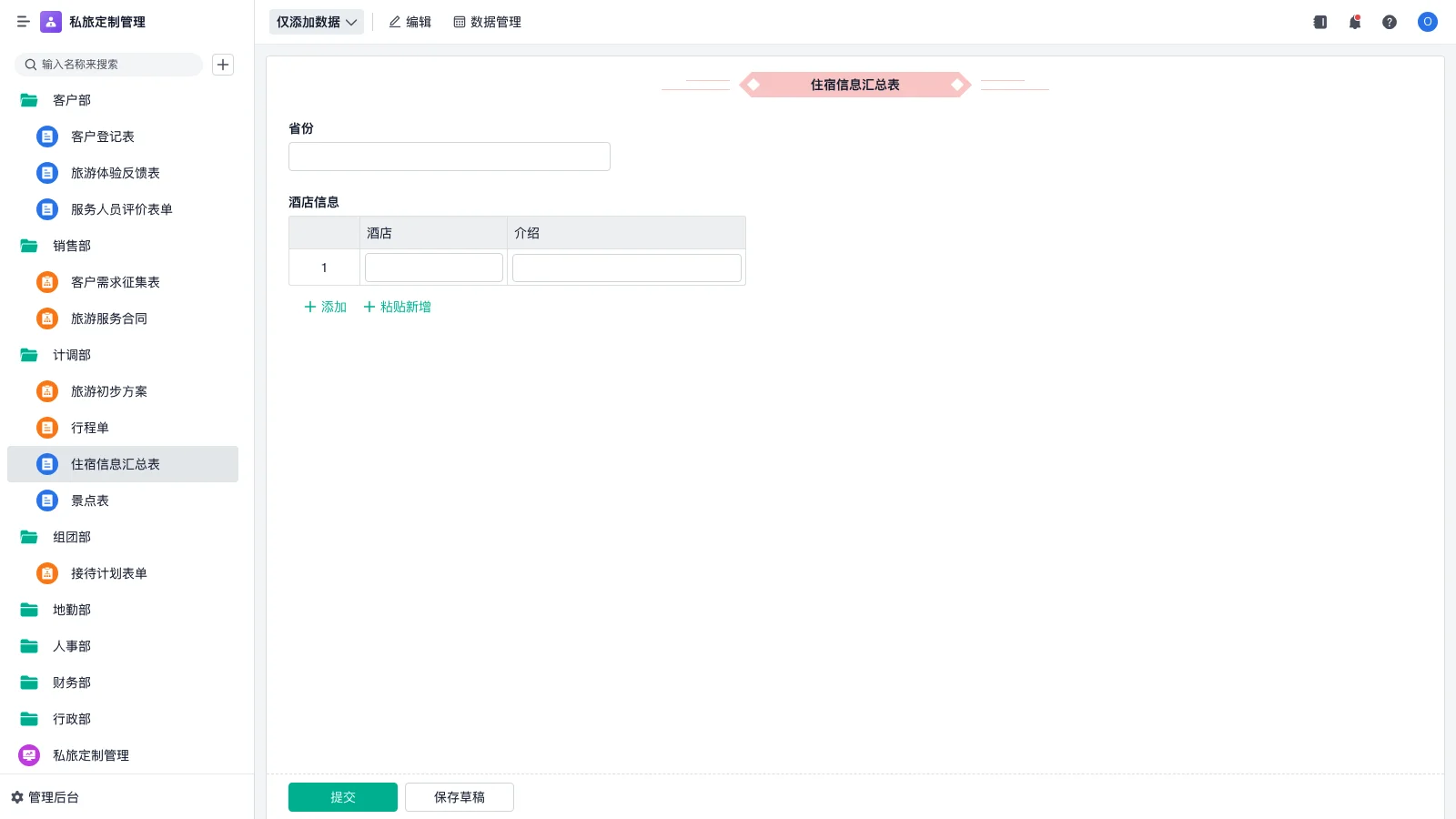
Task: Expand the 行政部 folder
Action: [x=29, y=719]
